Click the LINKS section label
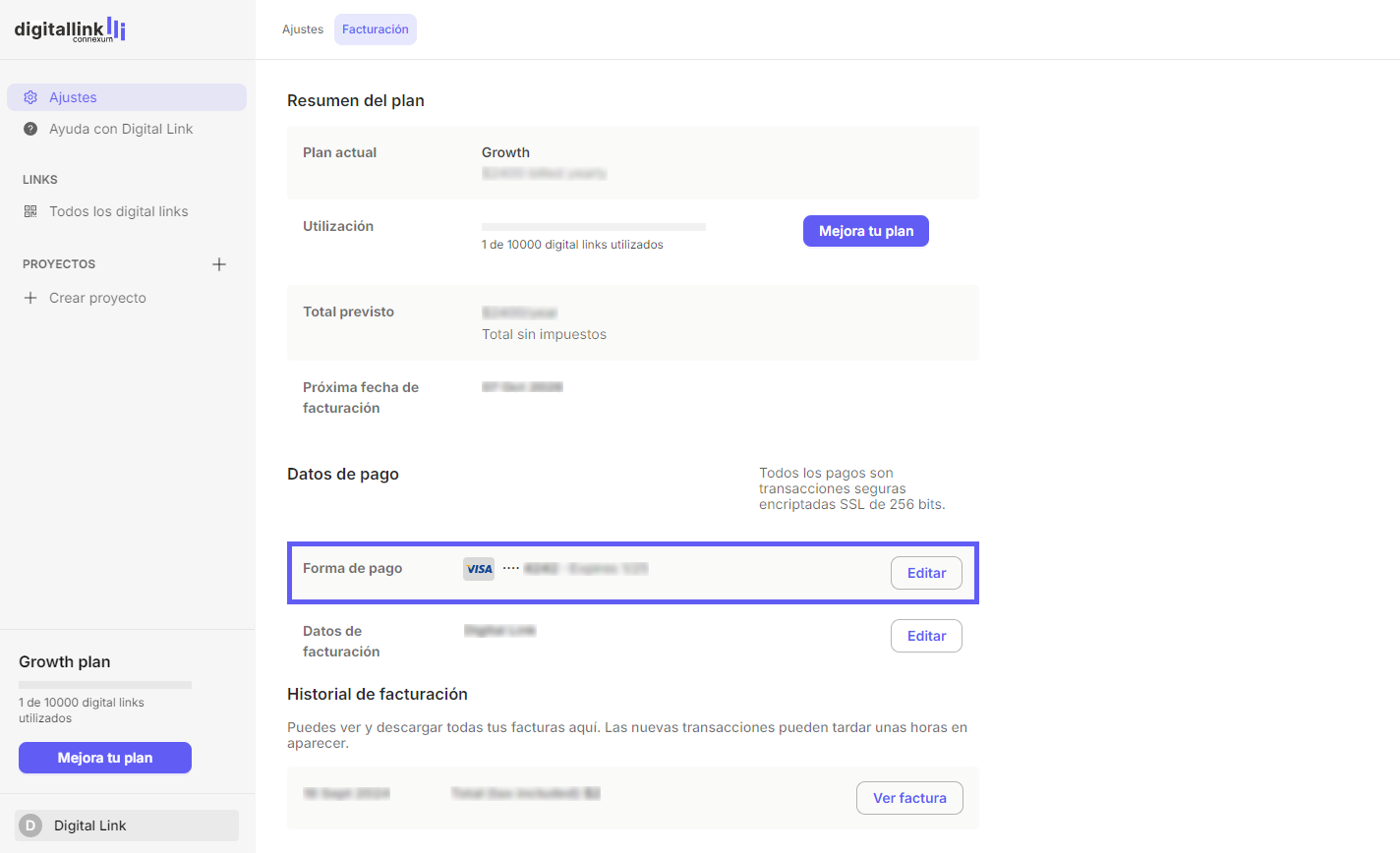The image size is (1400, 853). 40,180
